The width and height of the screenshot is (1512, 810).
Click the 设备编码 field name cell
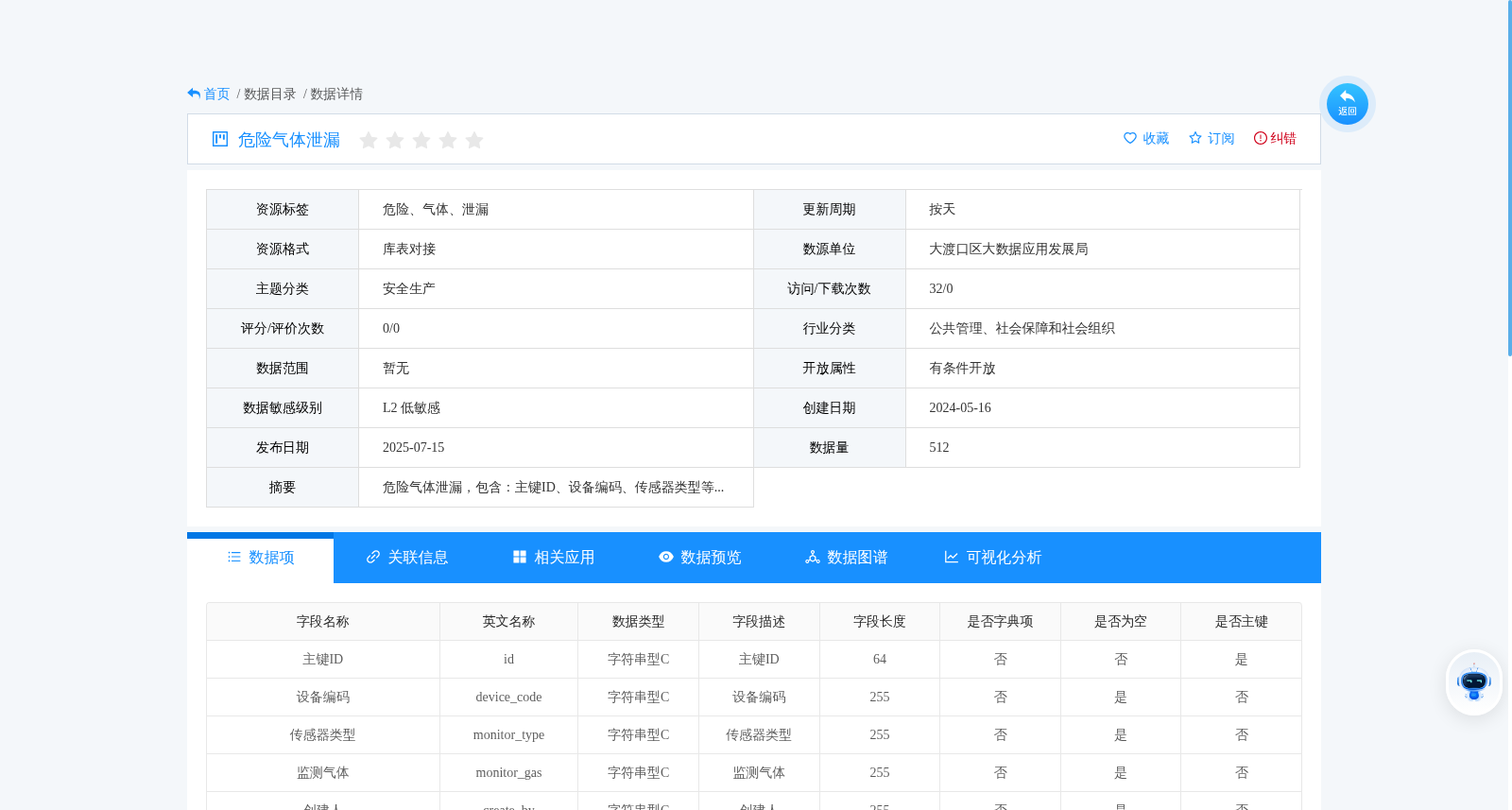pyautogui.click(x=323, y=698)
